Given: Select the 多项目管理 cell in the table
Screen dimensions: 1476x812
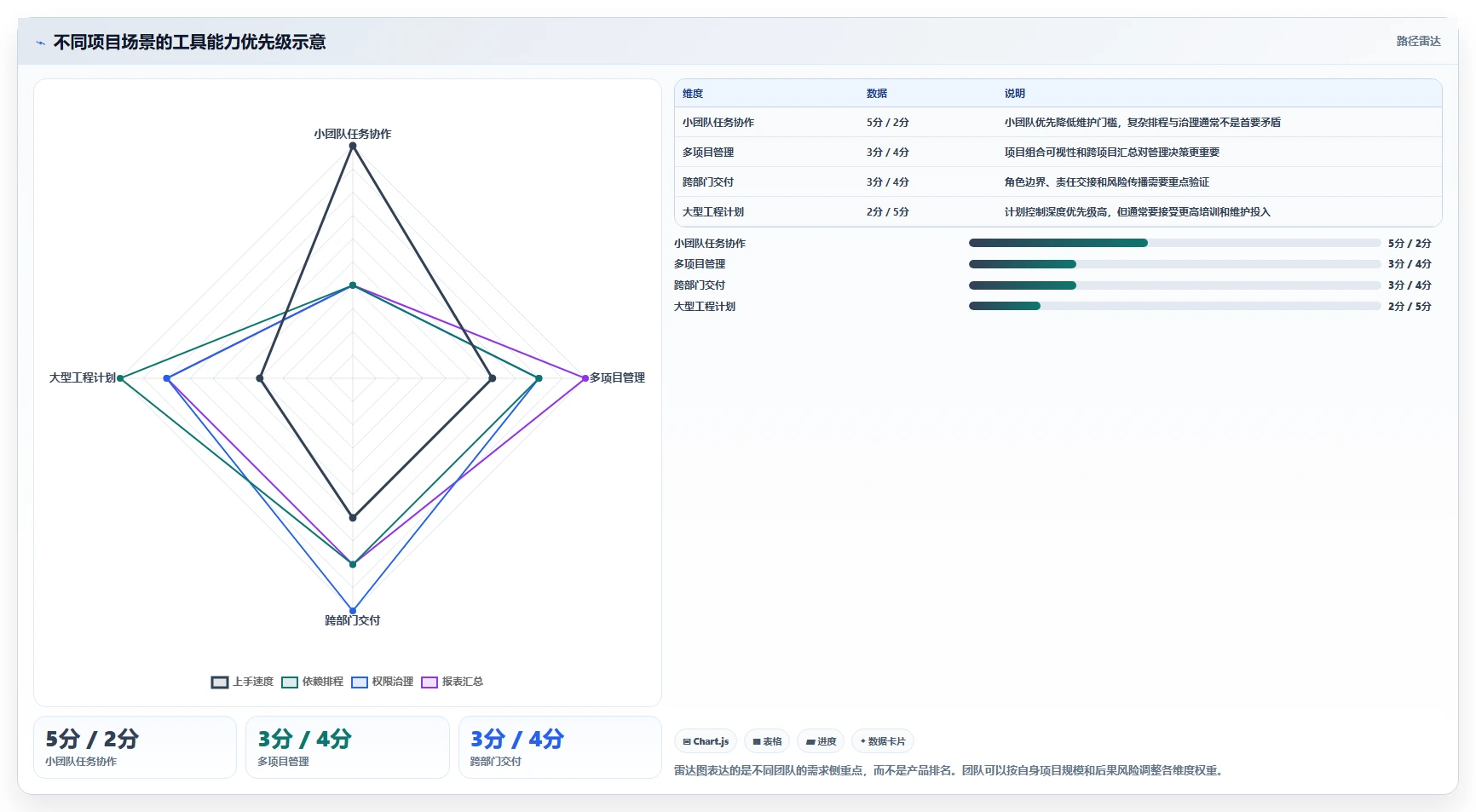Looking at the screenshot, I should pos(708,153).
